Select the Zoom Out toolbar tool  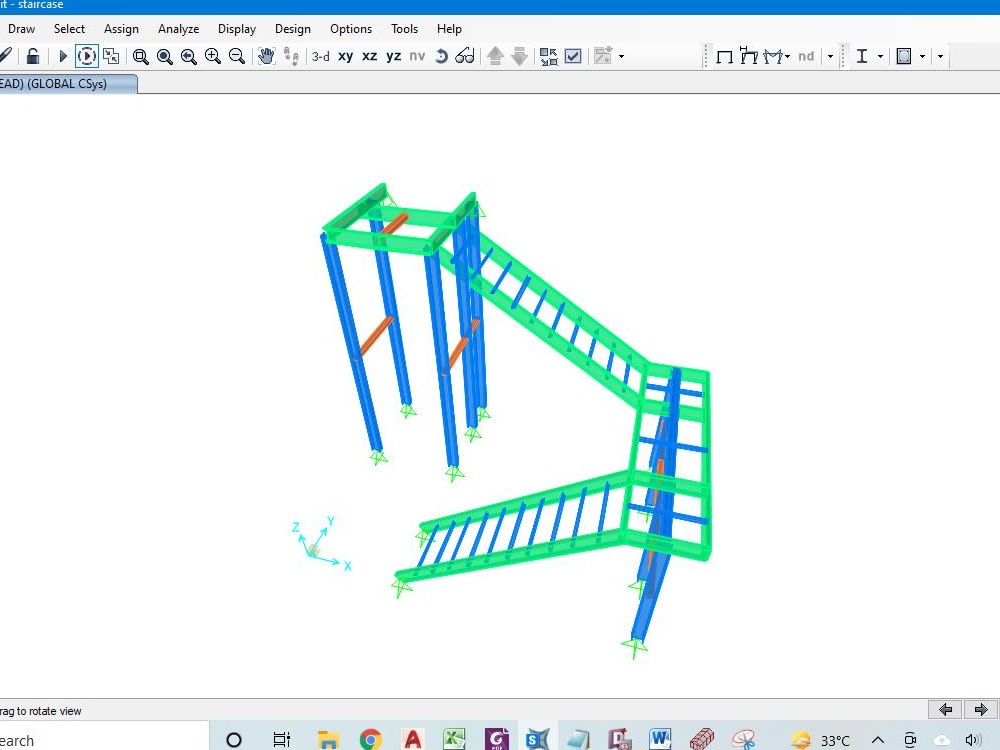point(237,56)
